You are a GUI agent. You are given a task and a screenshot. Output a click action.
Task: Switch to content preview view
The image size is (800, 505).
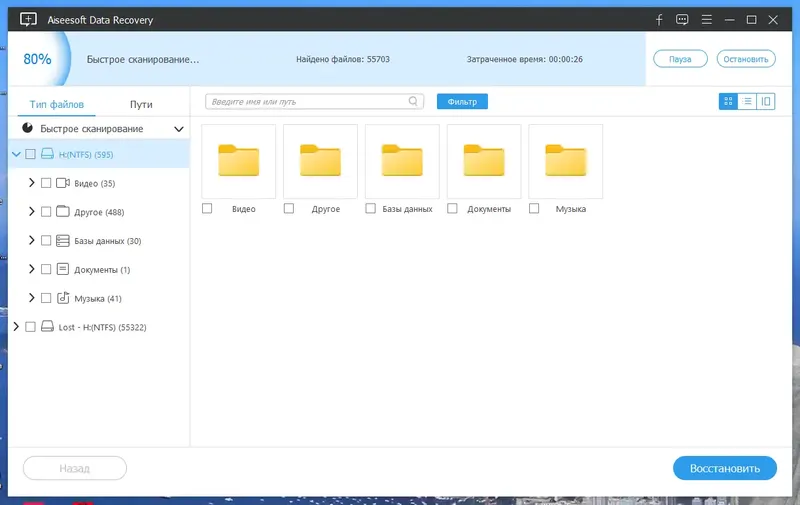pyautogui.click(x=766, y=102)
